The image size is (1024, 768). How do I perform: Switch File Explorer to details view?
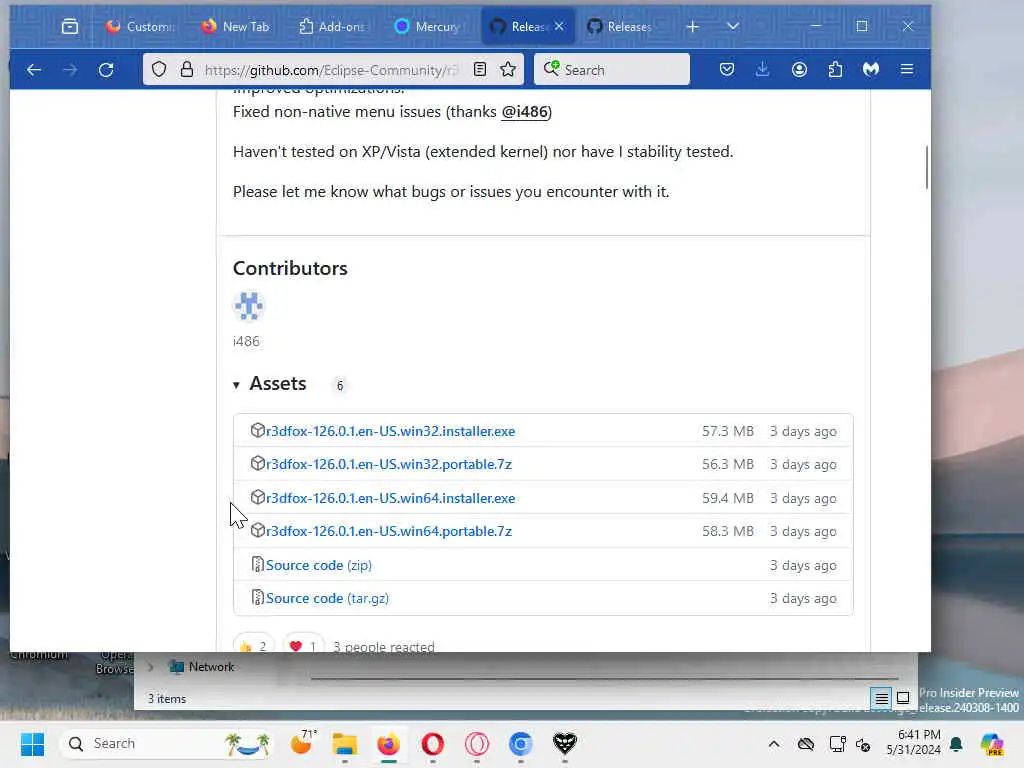pyautogui.click(x=881, y=698)
